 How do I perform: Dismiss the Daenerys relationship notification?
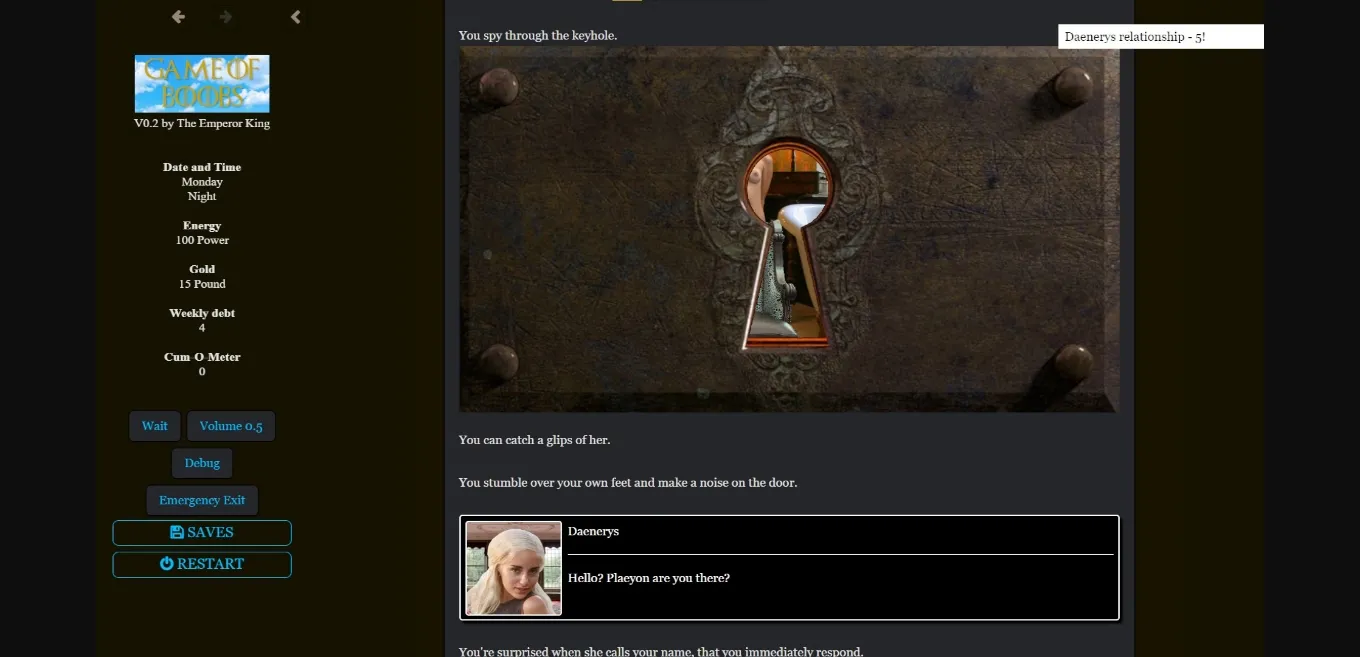pyautogui.click(x=1160, y=37)
